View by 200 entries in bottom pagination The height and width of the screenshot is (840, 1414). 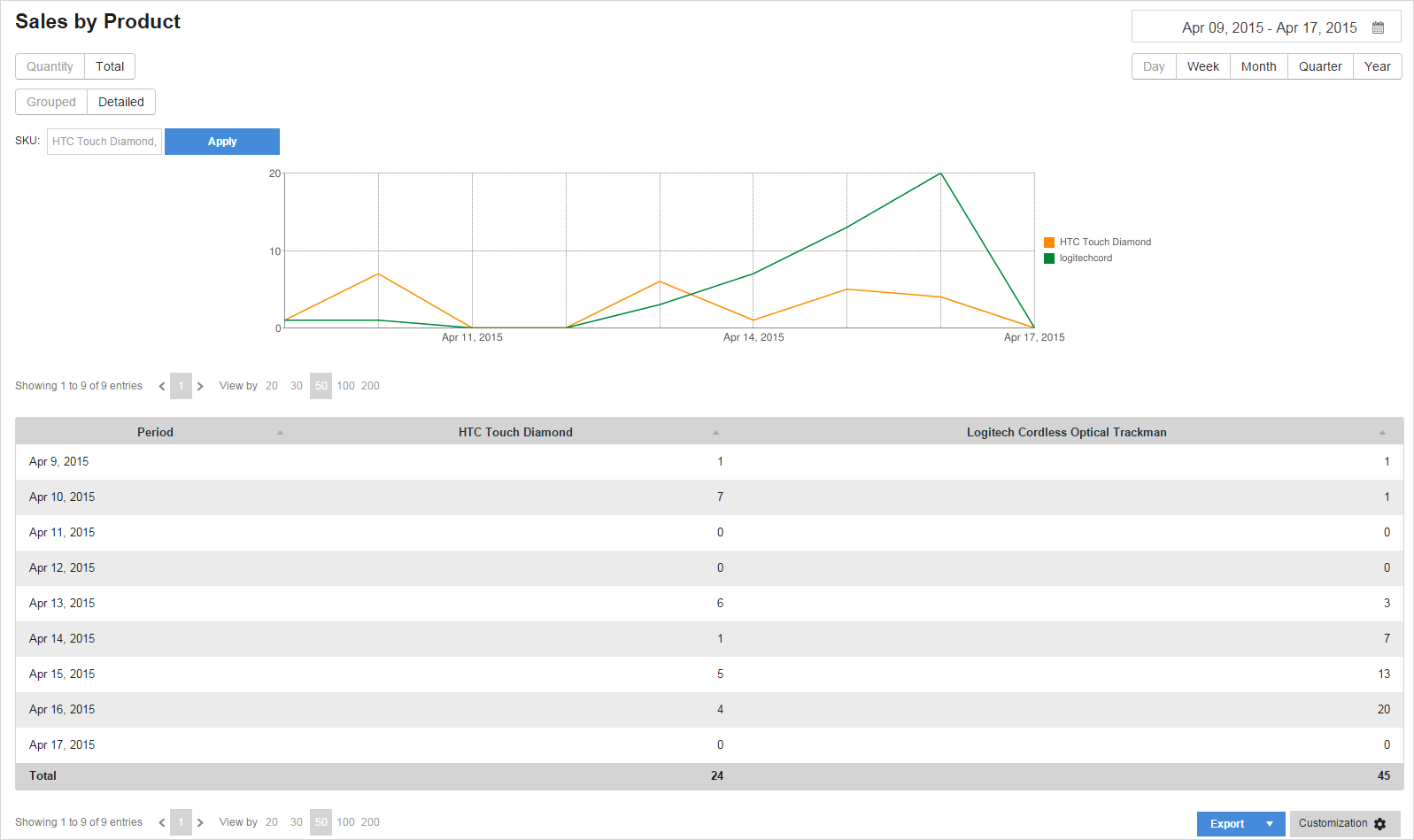370,822
